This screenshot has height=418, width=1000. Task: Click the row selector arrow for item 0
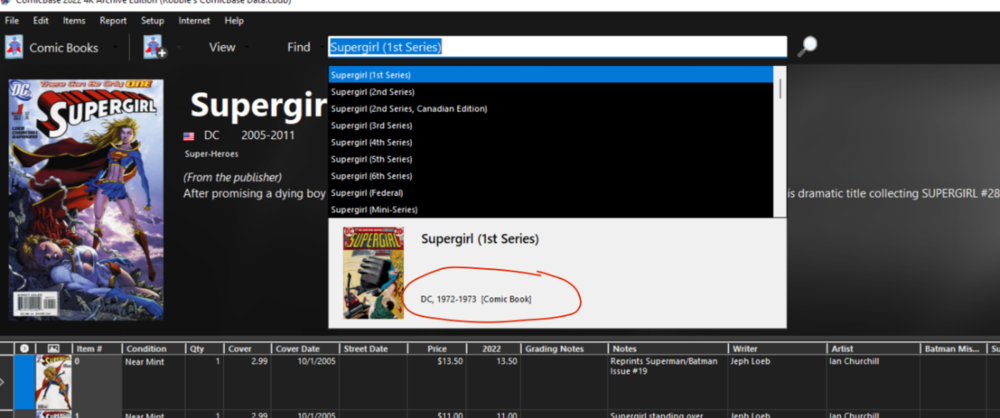3,382
